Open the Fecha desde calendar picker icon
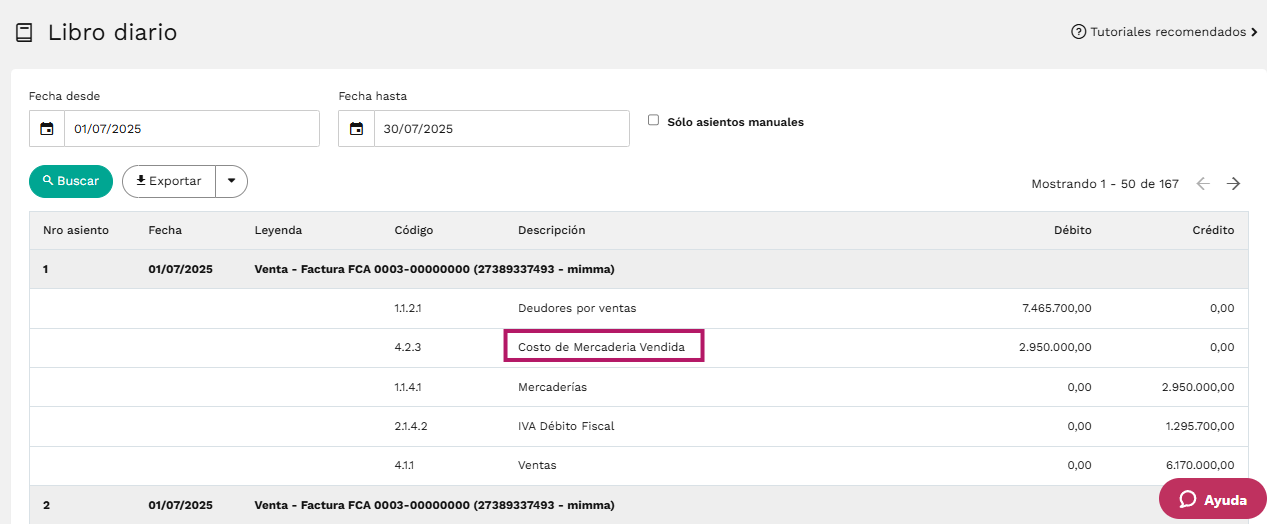1267x524 pixels. pyautogui.click(x=47, y=129)
